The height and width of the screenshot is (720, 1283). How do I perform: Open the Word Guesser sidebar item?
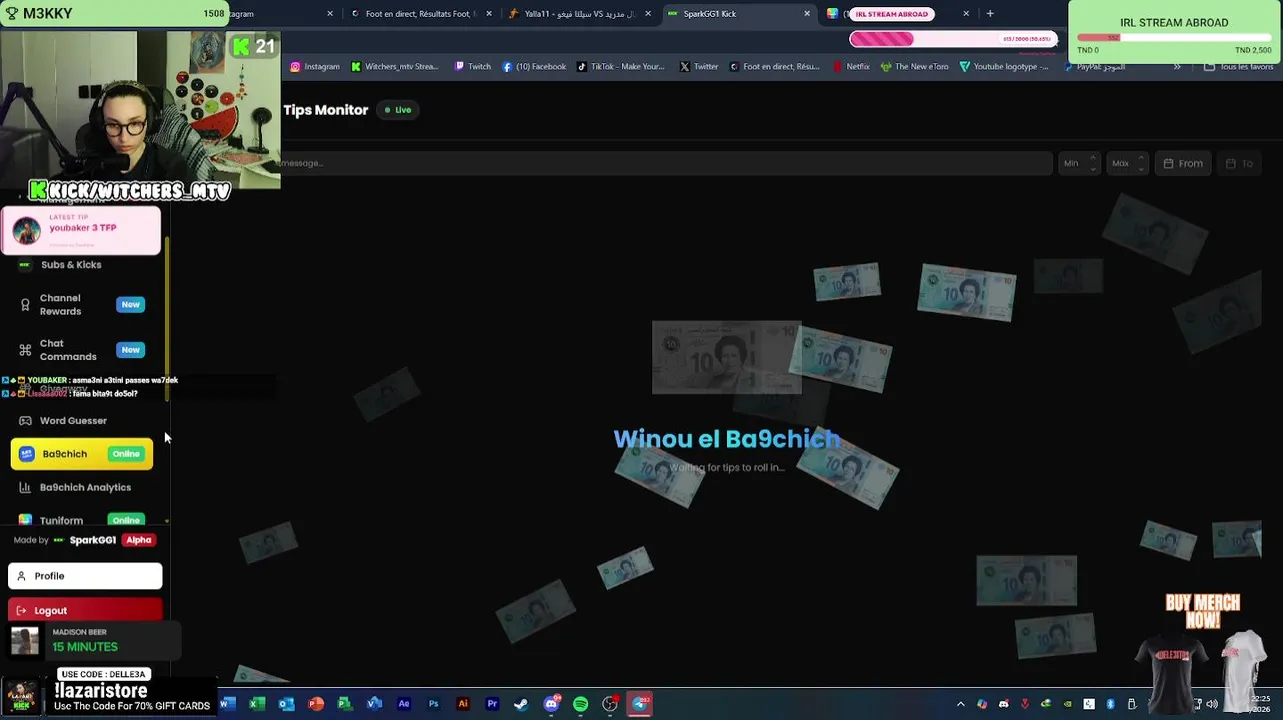(x=82, y=421)
